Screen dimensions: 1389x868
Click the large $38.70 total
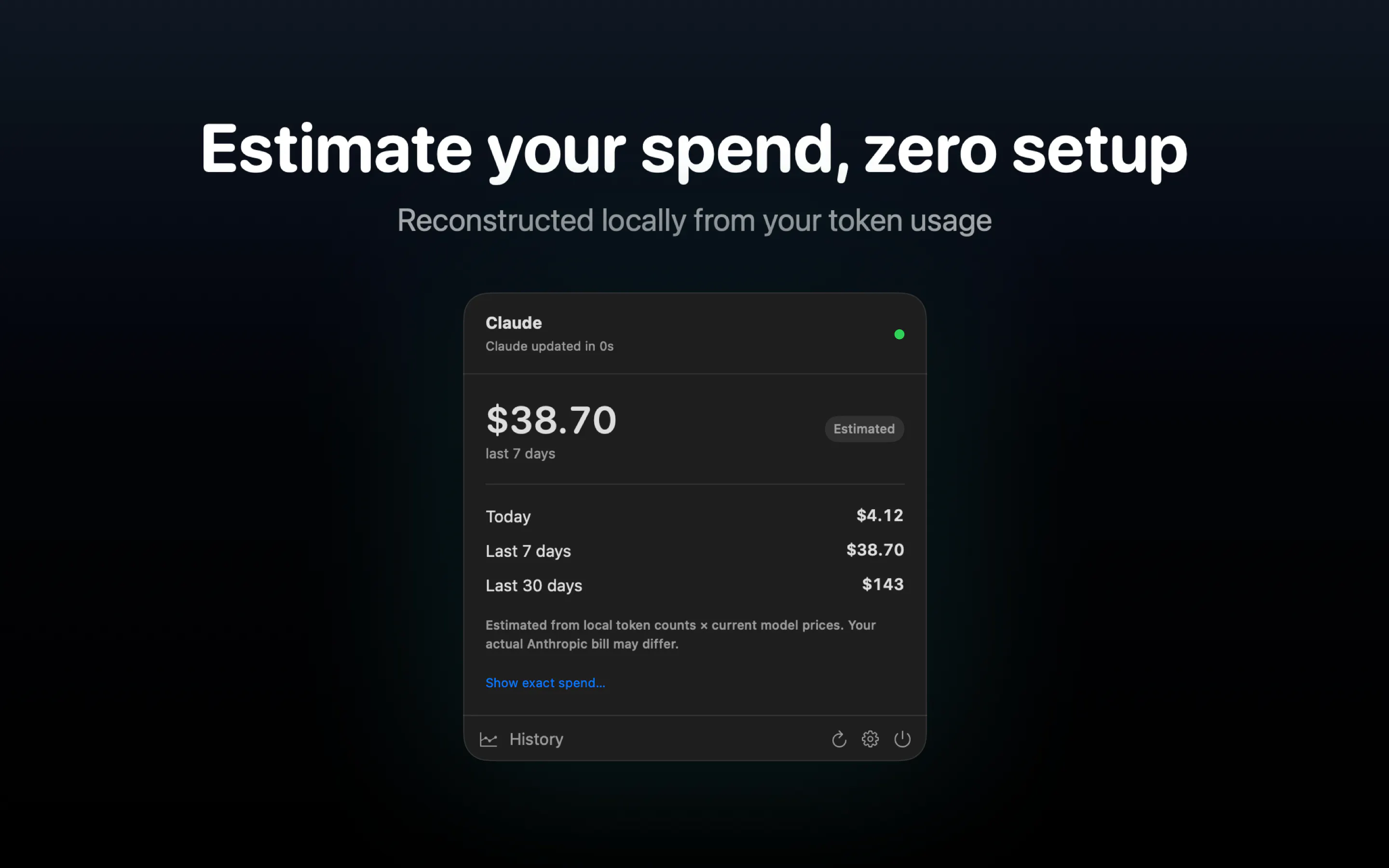pos(551,420)
